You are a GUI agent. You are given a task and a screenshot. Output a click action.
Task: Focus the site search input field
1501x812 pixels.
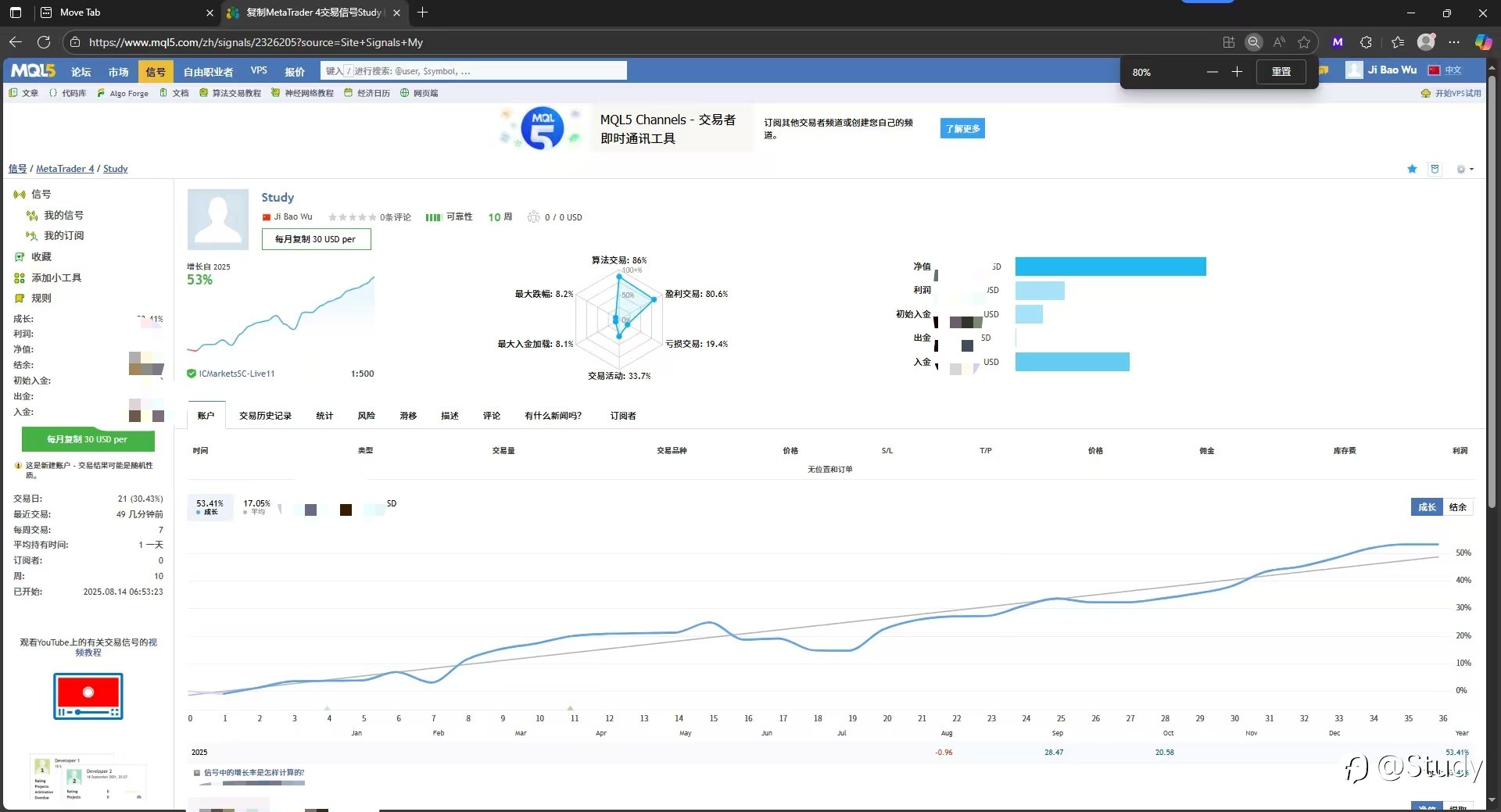(473, 71)
